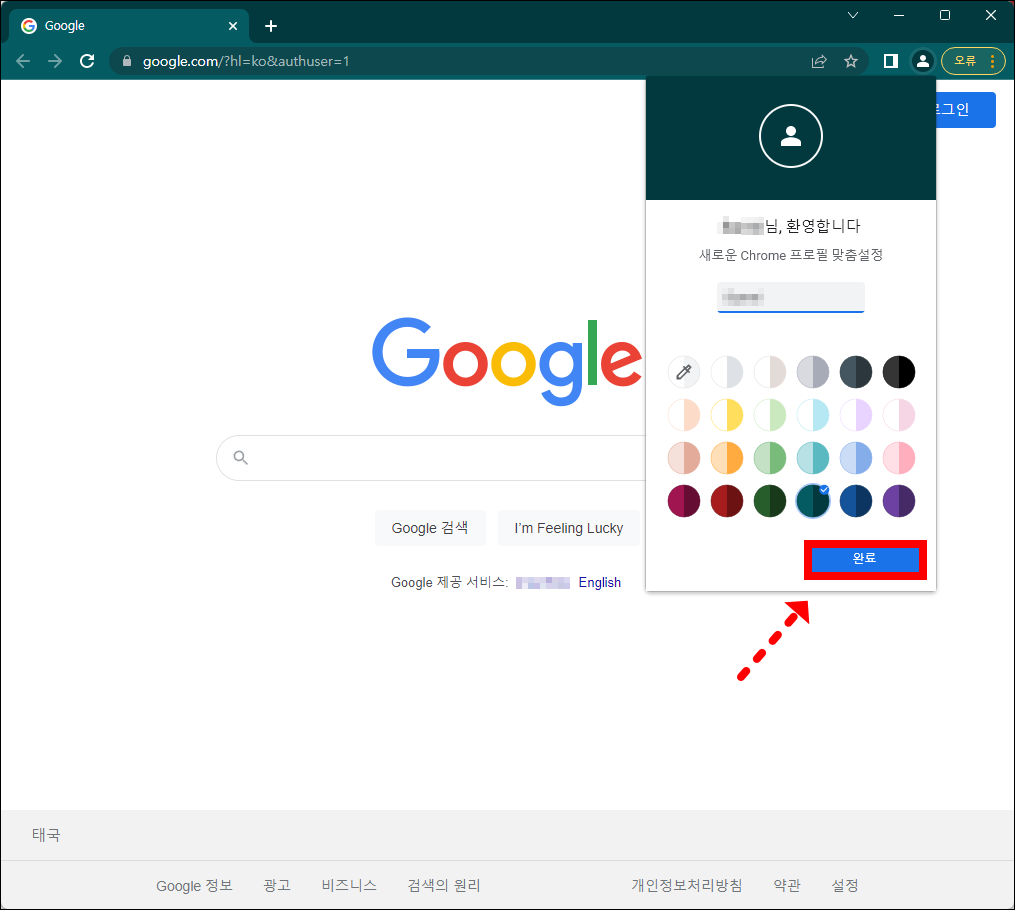Close the Google tab
The height and width of the screenshot is (910, 1015).
click(x=233, y=26)
